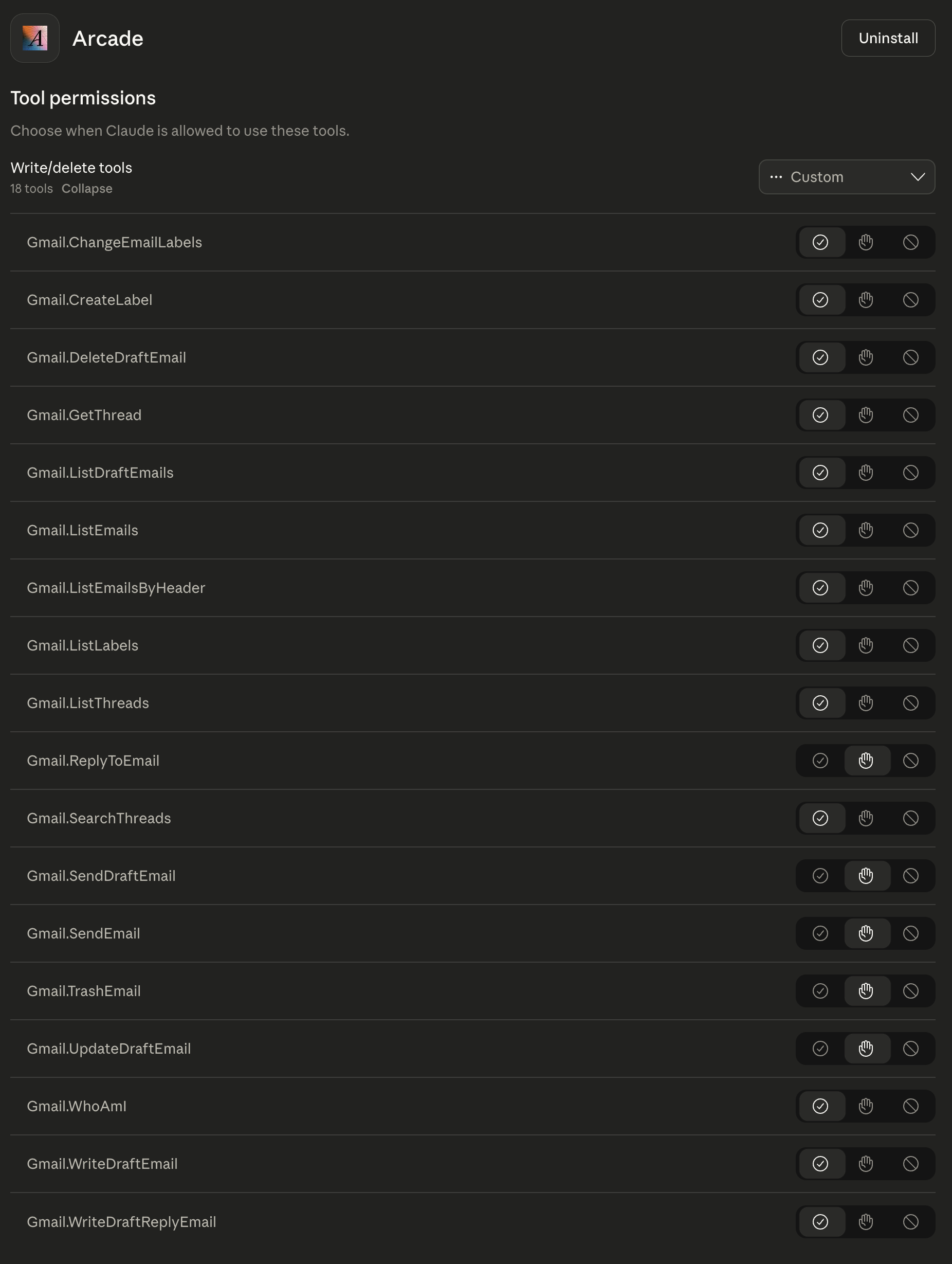Set Gmail.WriteDraftEmail to require approval
This screenshot has height=1264, width=952.
(x=865, y=1163)
